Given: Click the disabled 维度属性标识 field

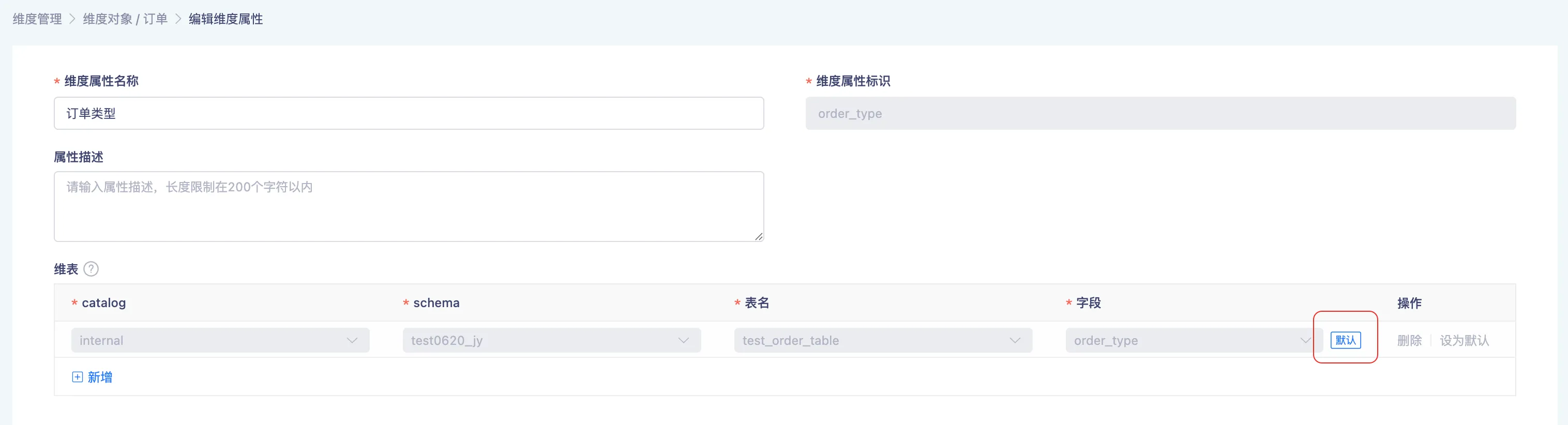Looking at the screenshot, I should click(1160, 113).
